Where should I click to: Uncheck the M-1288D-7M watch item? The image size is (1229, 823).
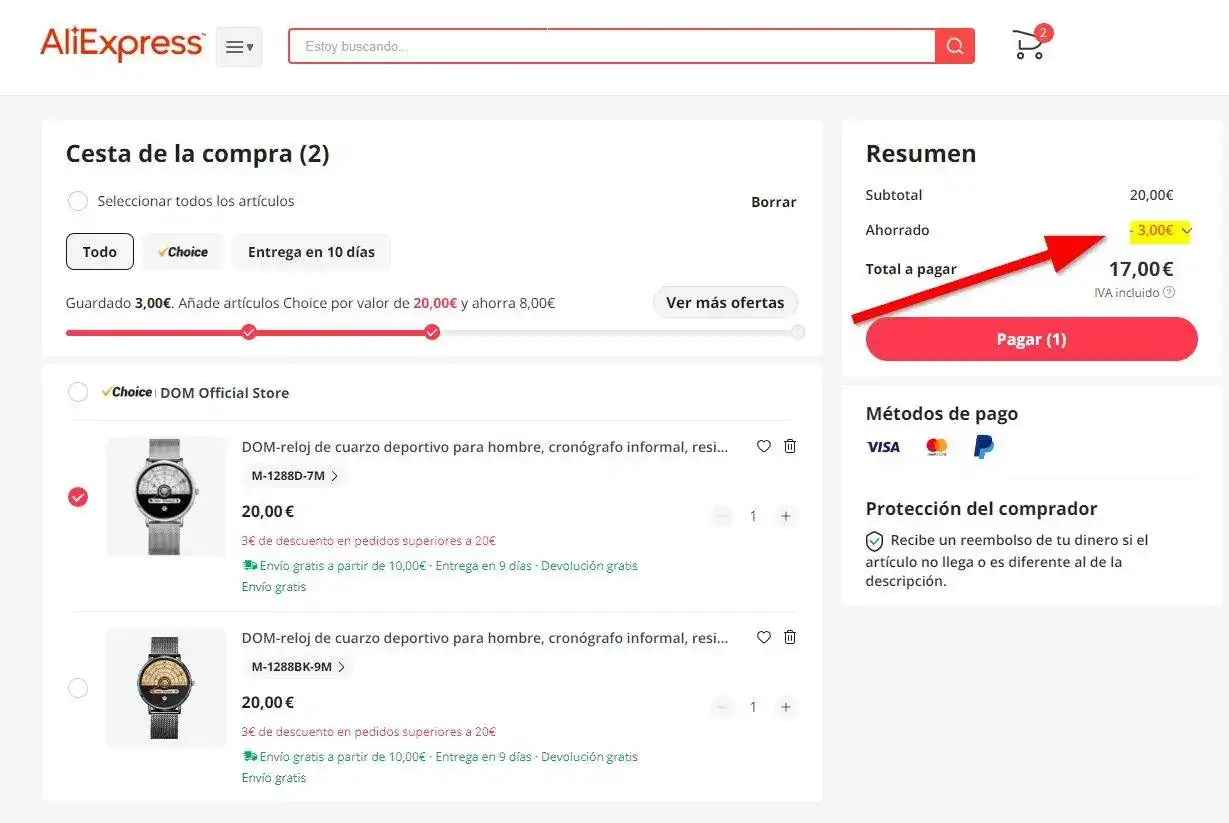pyautogui.click(x=78, y=497)
